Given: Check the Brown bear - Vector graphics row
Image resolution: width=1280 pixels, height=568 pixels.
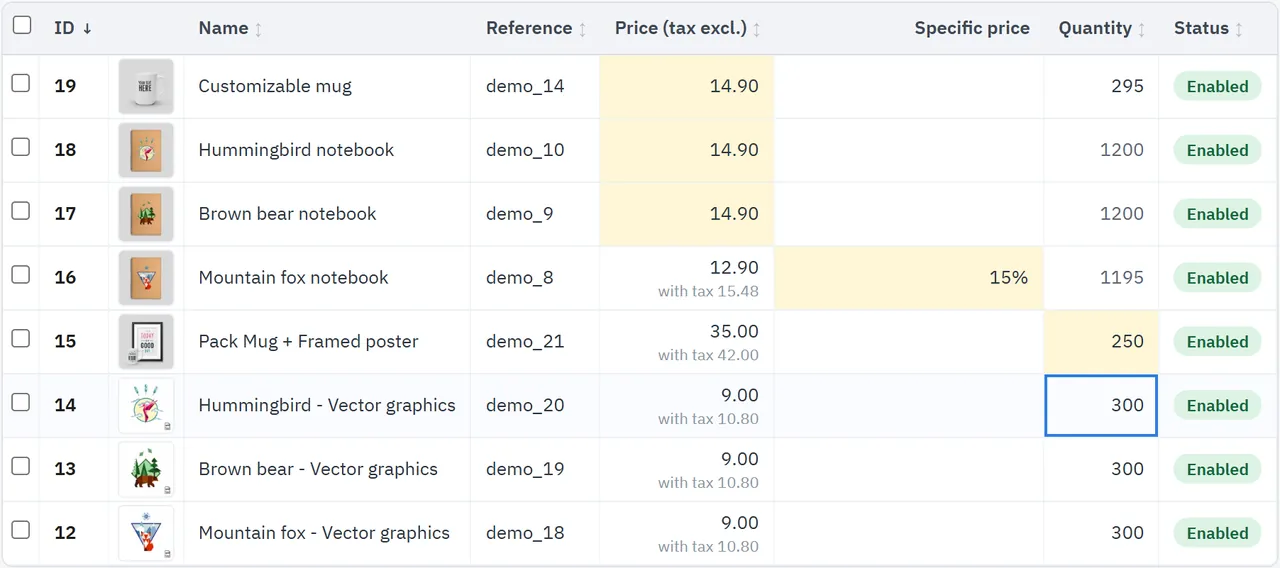Looking at the screenshot, I should point(21,466).
